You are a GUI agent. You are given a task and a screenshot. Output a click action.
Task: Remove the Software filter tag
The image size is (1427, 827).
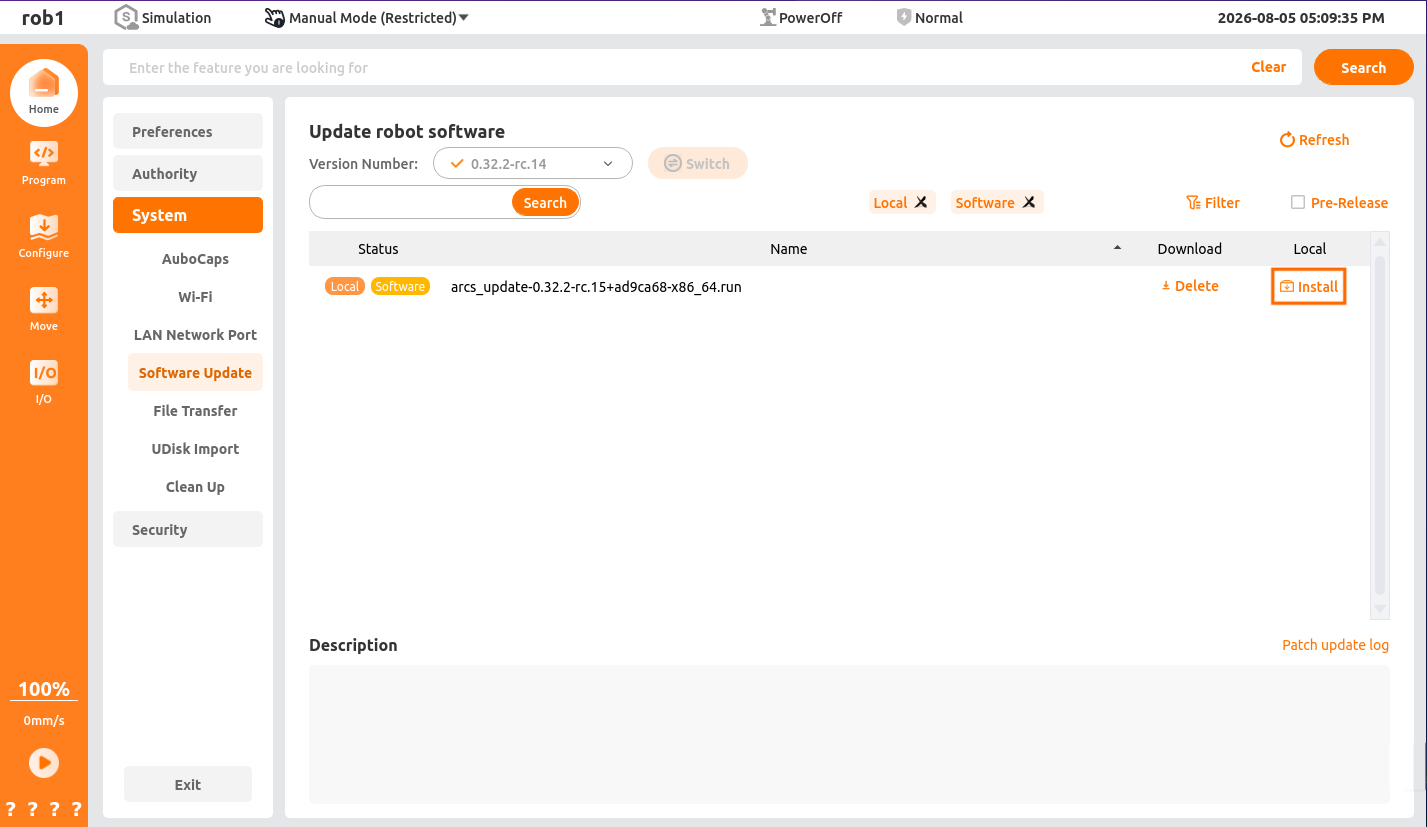click(x=1029, y=202)
